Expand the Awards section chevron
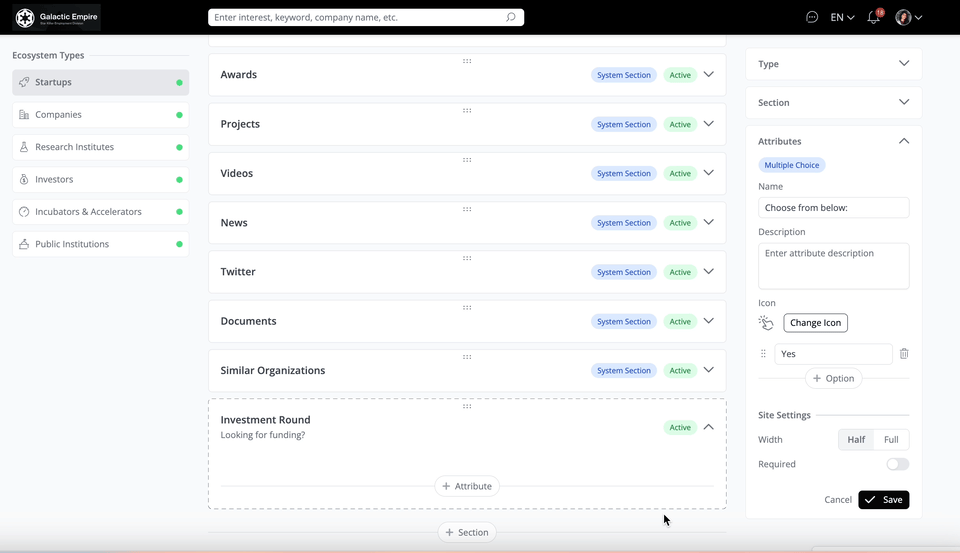The width and height of the screenshot is (960, 553). (x=709, y=75)
